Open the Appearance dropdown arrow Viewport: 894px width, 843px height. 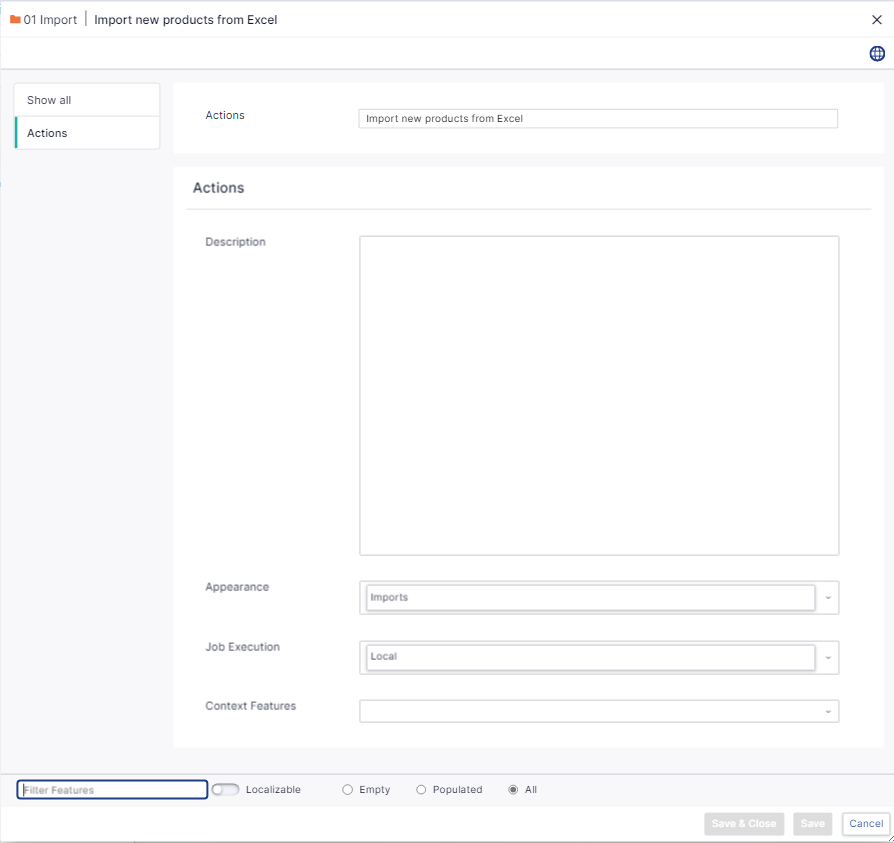pyautogui.click(x=828, y=598)
